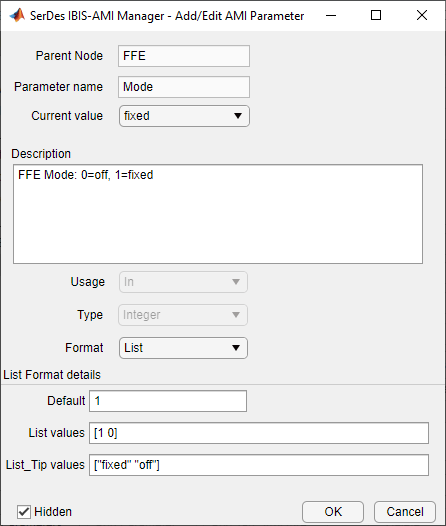
Task: Click the Current value dropdown arrow
Action: pyautogui.click(x=238, y=116)
